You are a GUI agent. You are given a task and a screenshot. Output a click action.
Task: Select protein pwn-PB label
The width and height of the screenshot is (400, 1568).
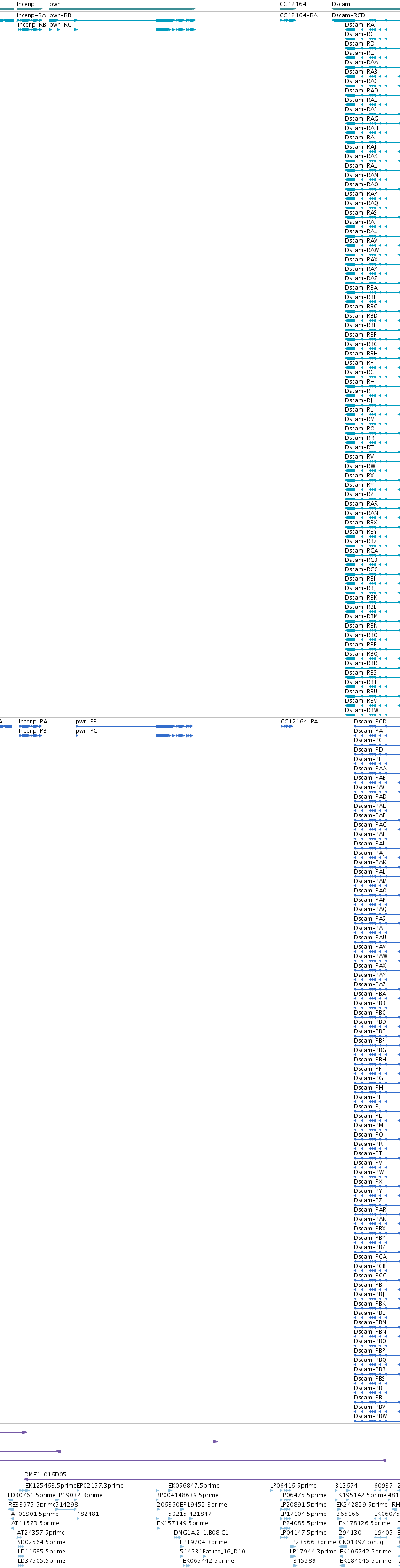tap(86, 721)
